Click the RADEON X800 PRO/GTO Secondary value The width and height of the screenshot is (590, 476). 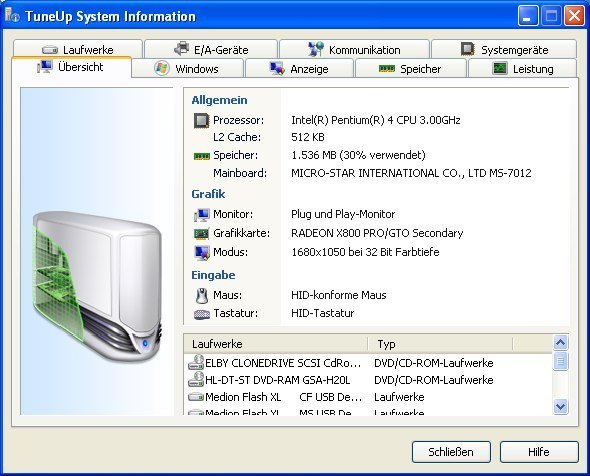[377, 233]
